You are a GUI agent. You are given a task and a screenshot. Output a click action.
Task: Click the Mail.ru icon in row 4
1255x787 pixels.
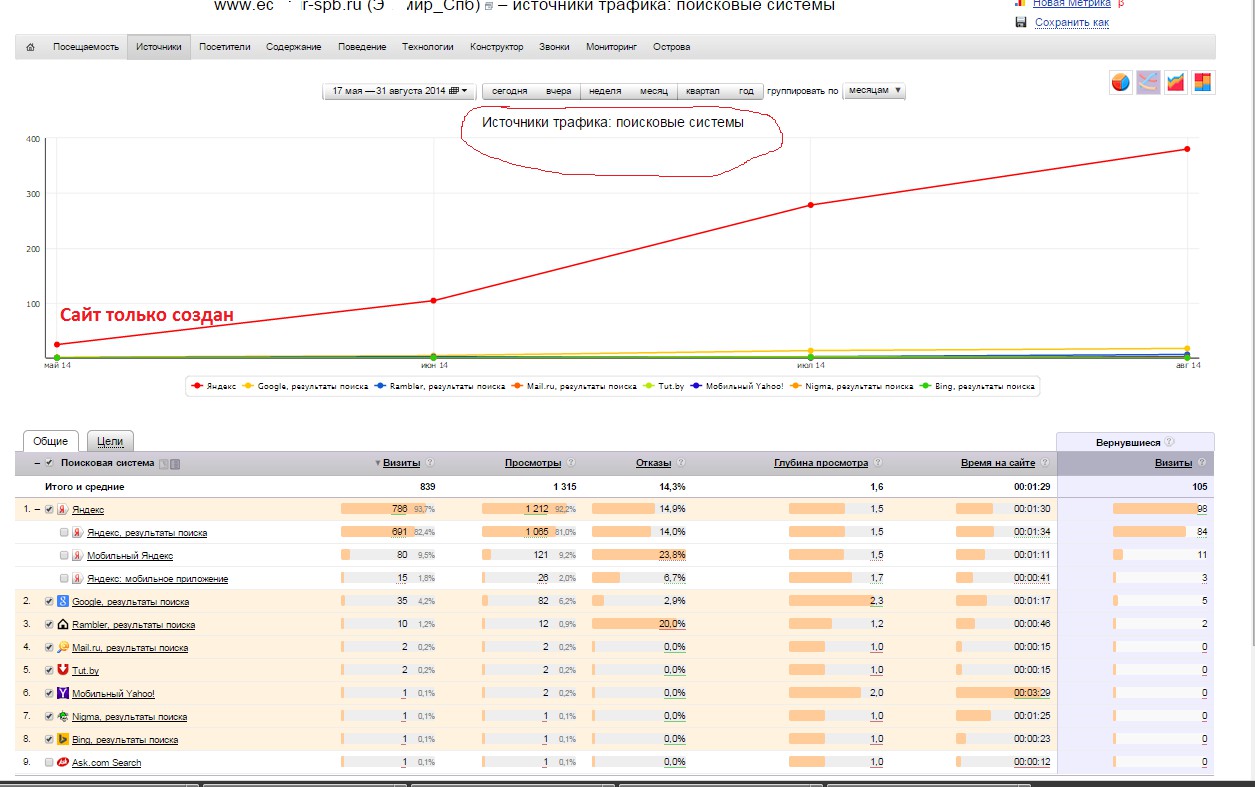(63, 647)
